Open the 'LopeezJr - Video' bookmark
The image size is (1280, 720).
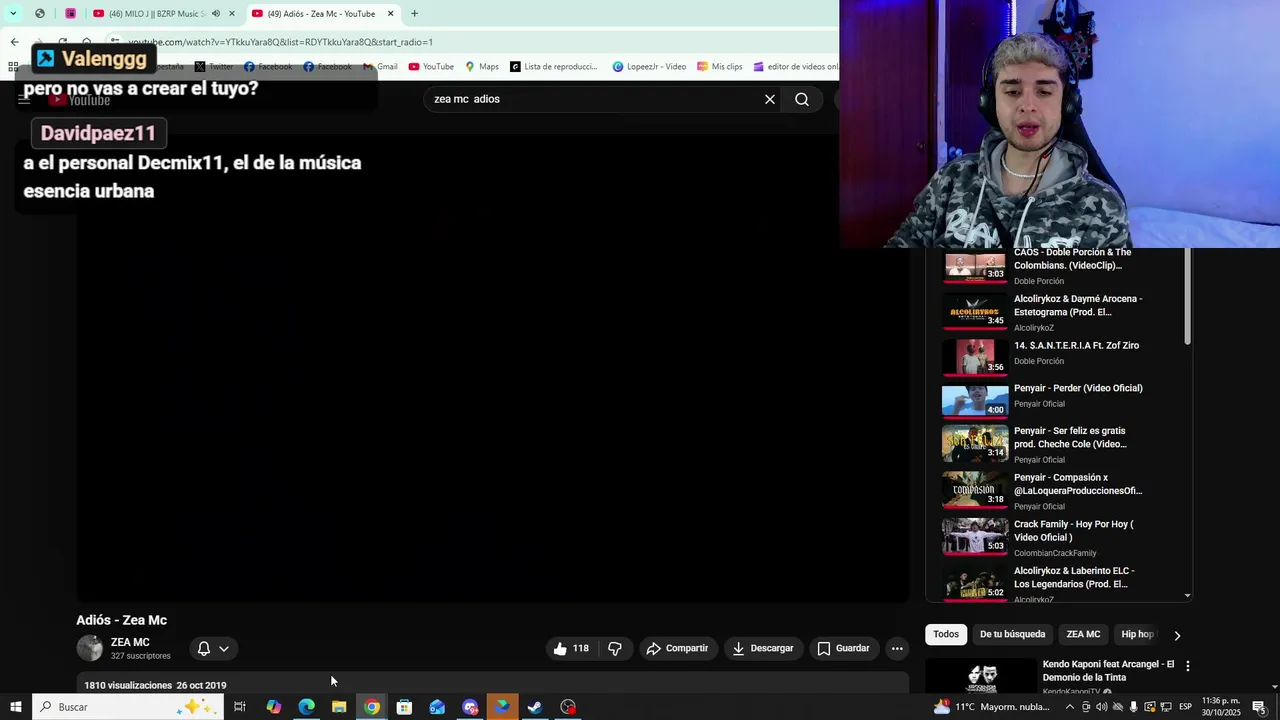[x=649, y=67]
